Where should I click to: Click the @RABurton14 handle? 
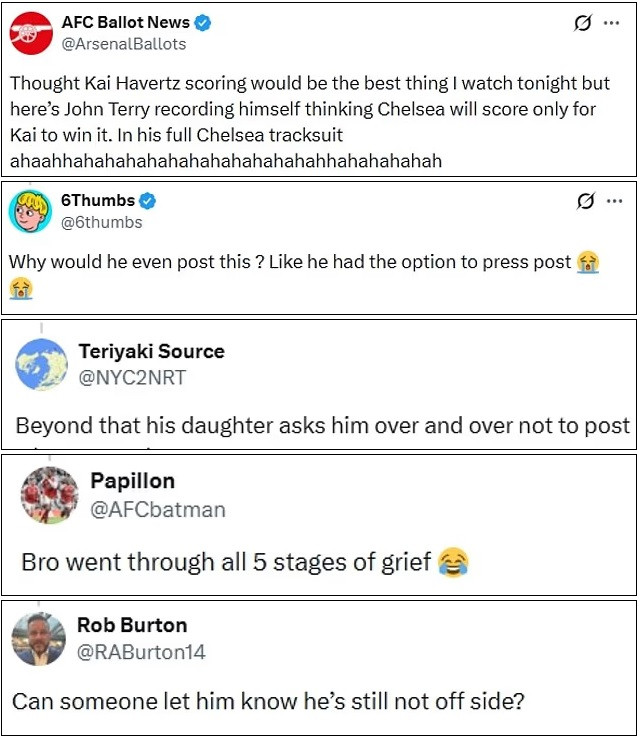[141, 652]
